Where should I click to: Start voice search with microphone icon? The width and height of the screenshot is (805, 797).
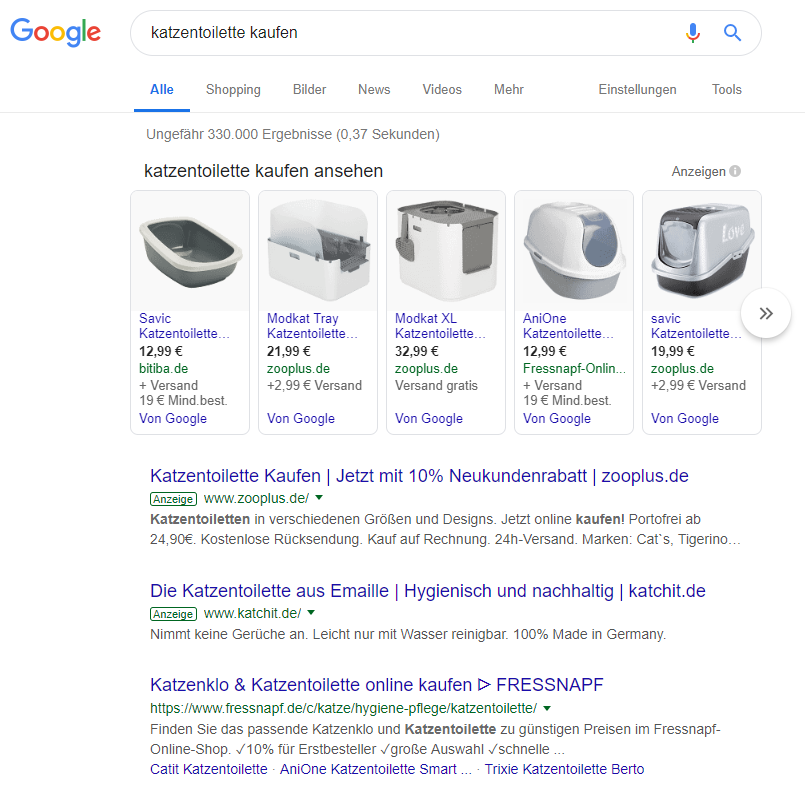coord(693,32)
